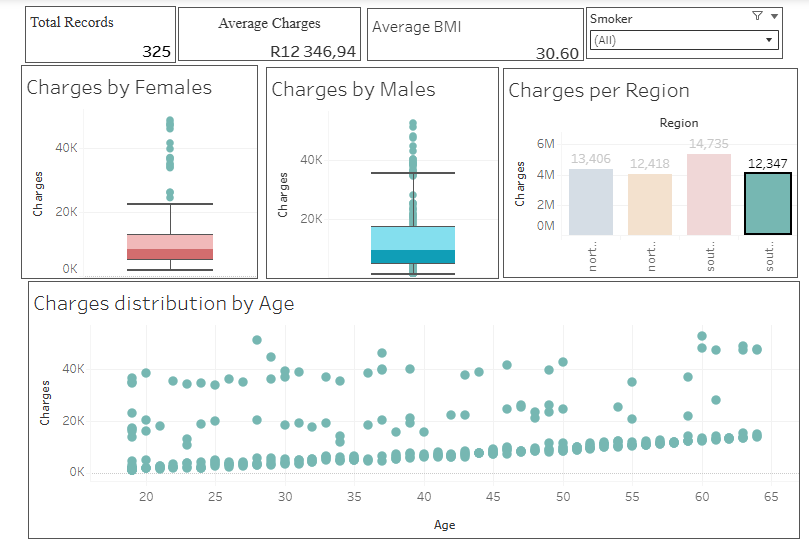Click the Age axis label on scatter plot
Screen dimensions: 809x540
point(444,524)
